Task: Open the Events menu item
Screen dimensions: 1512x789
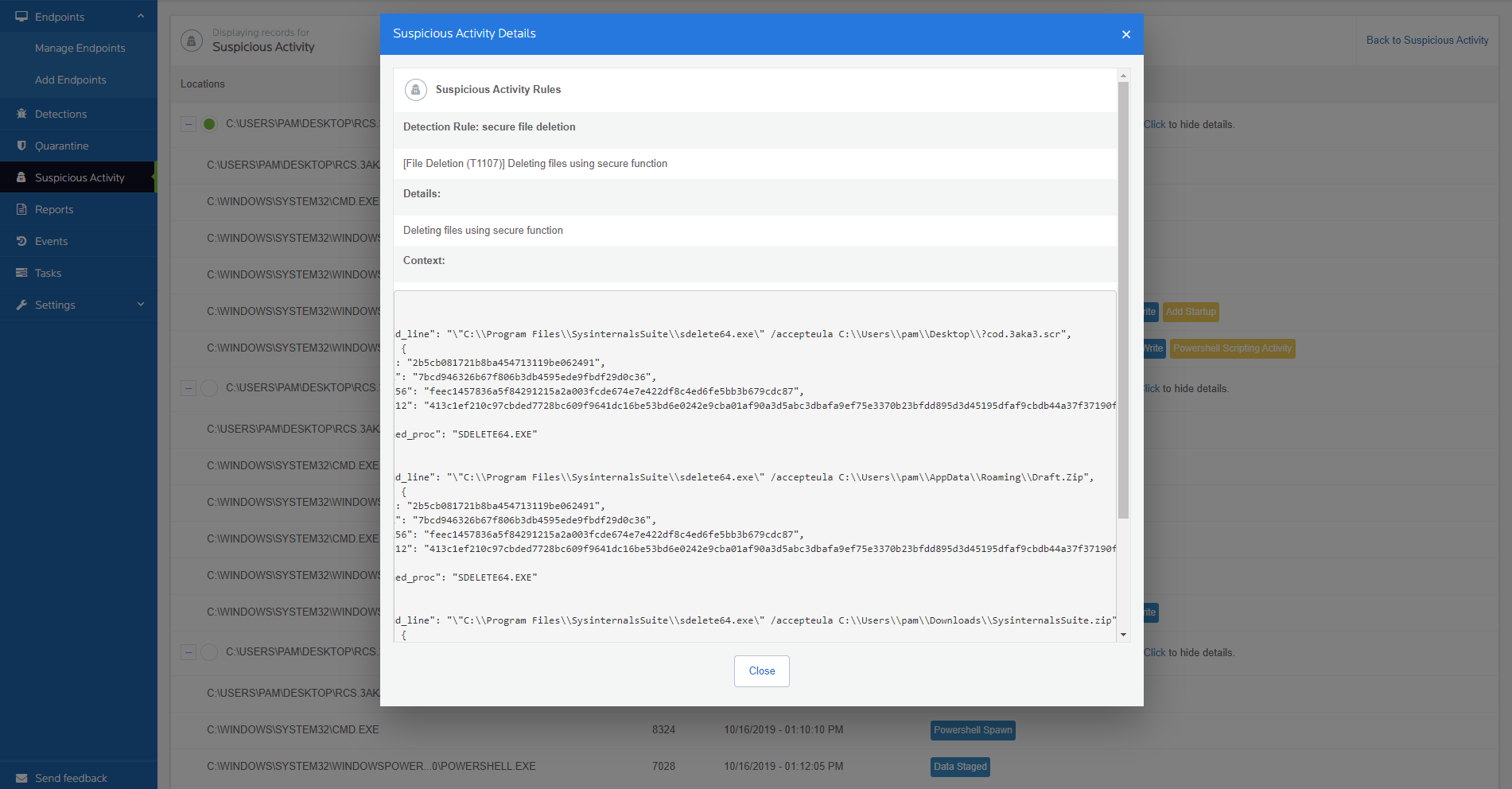Action: click(x=51, y=242)
